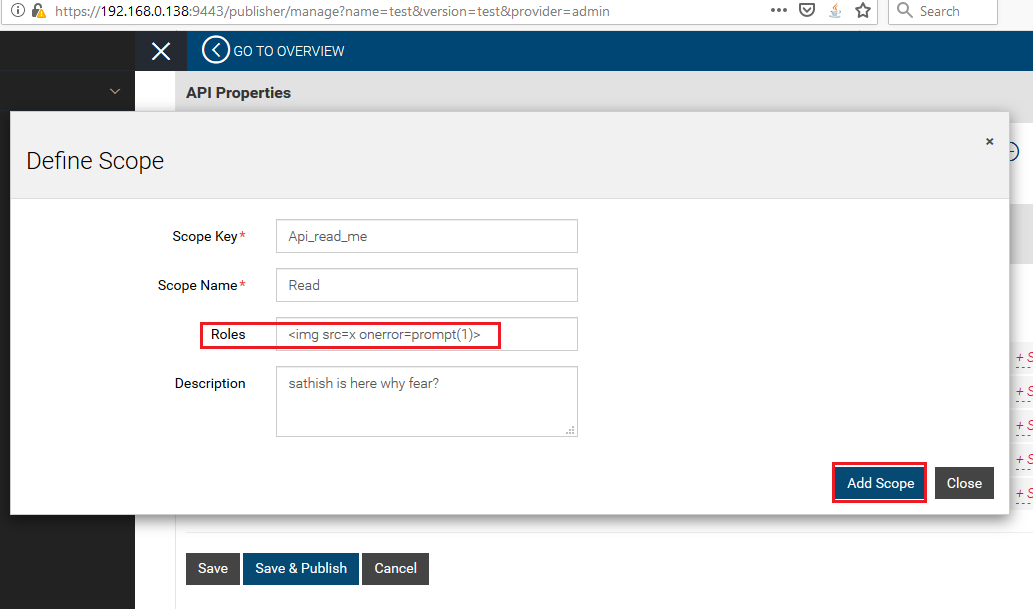Close the Define Scope dialog with Close button

964,483
